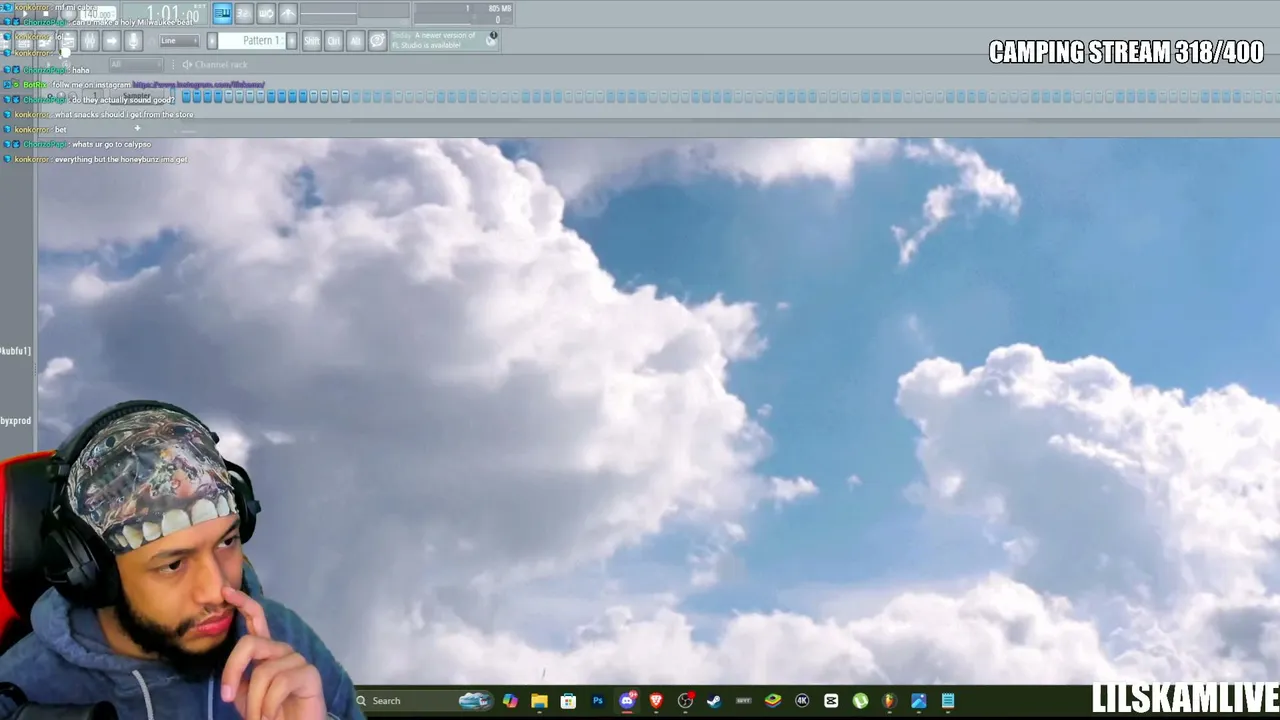Open 4K Downloader from the taskbar

802,701
